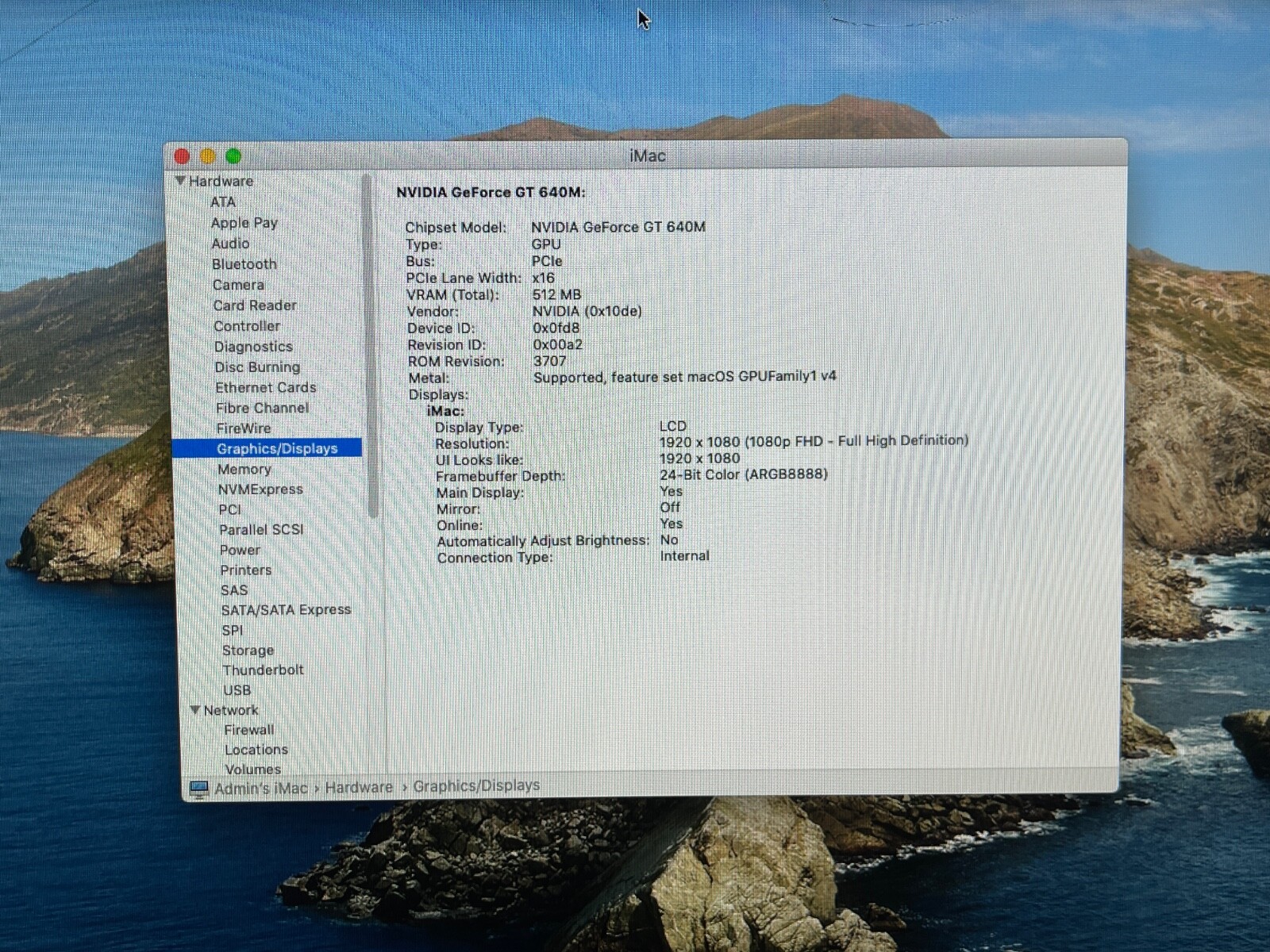Click Admin's iMac in path bar

click(x=260, y=789)
